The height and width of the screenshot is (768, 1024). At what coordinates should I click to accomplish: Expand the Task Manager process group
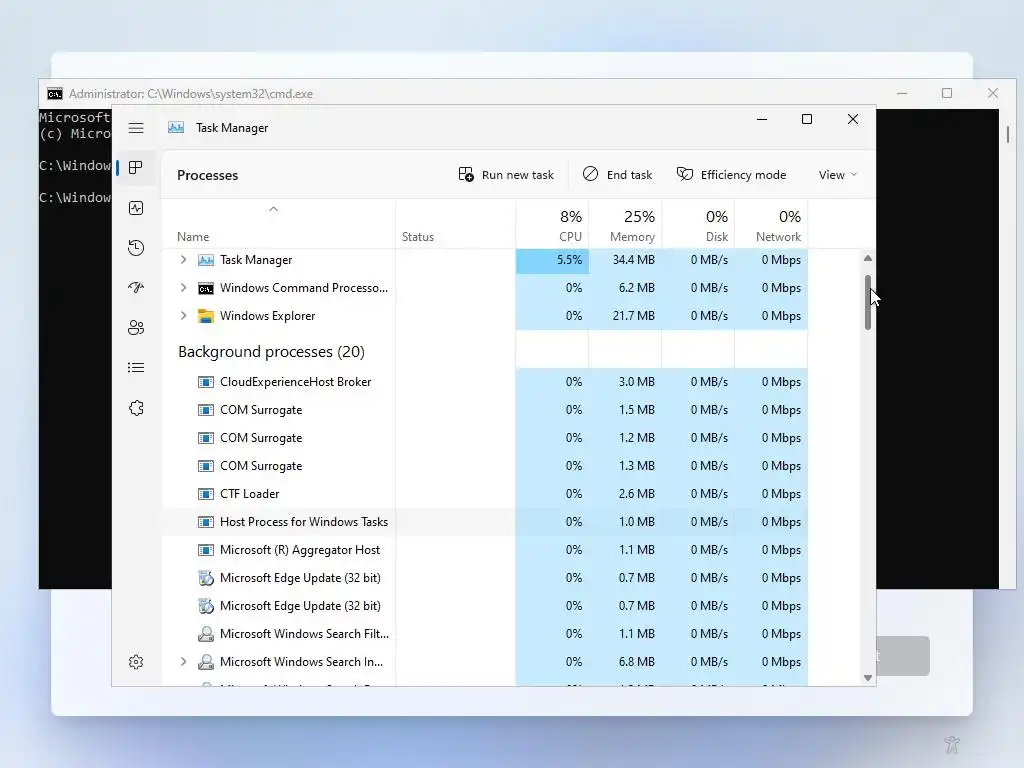point(184,260)
